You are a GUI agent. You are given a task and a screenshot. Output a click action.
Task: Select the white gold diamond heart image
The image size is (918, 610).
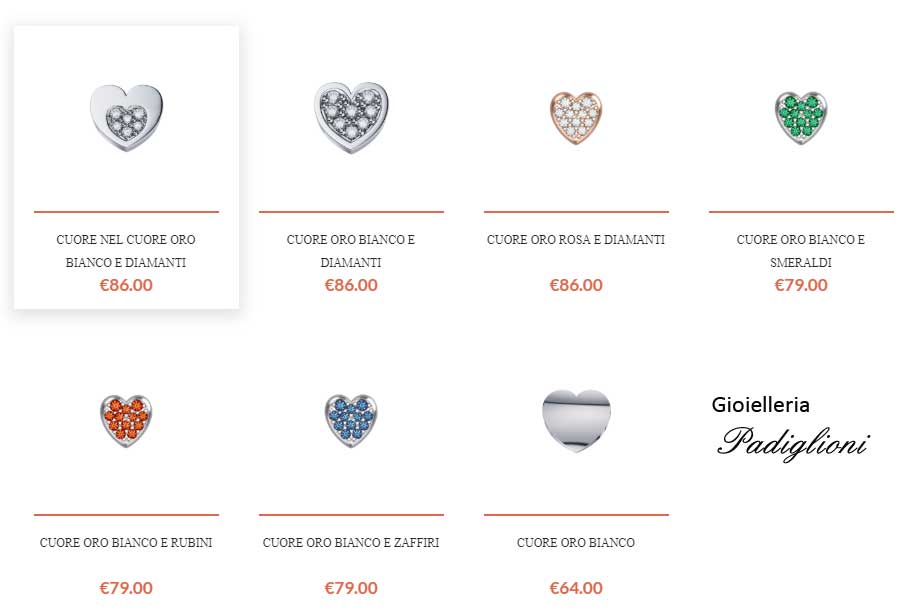tap(351, 118)
